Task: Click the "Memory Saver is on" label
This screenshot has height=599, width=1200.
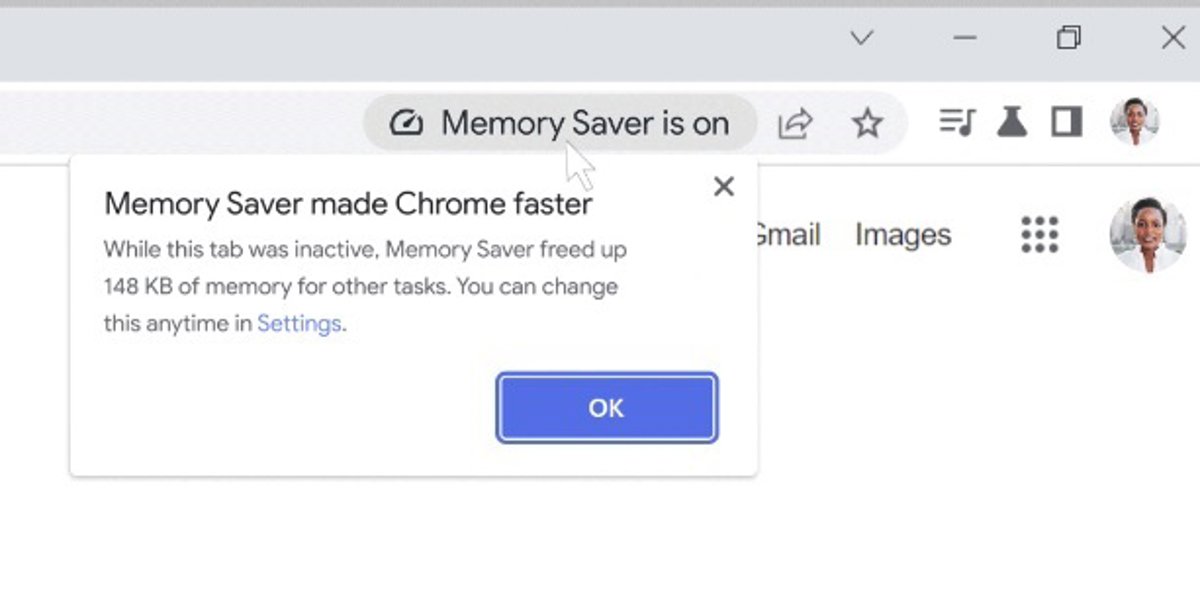Action: coord(585,124)
